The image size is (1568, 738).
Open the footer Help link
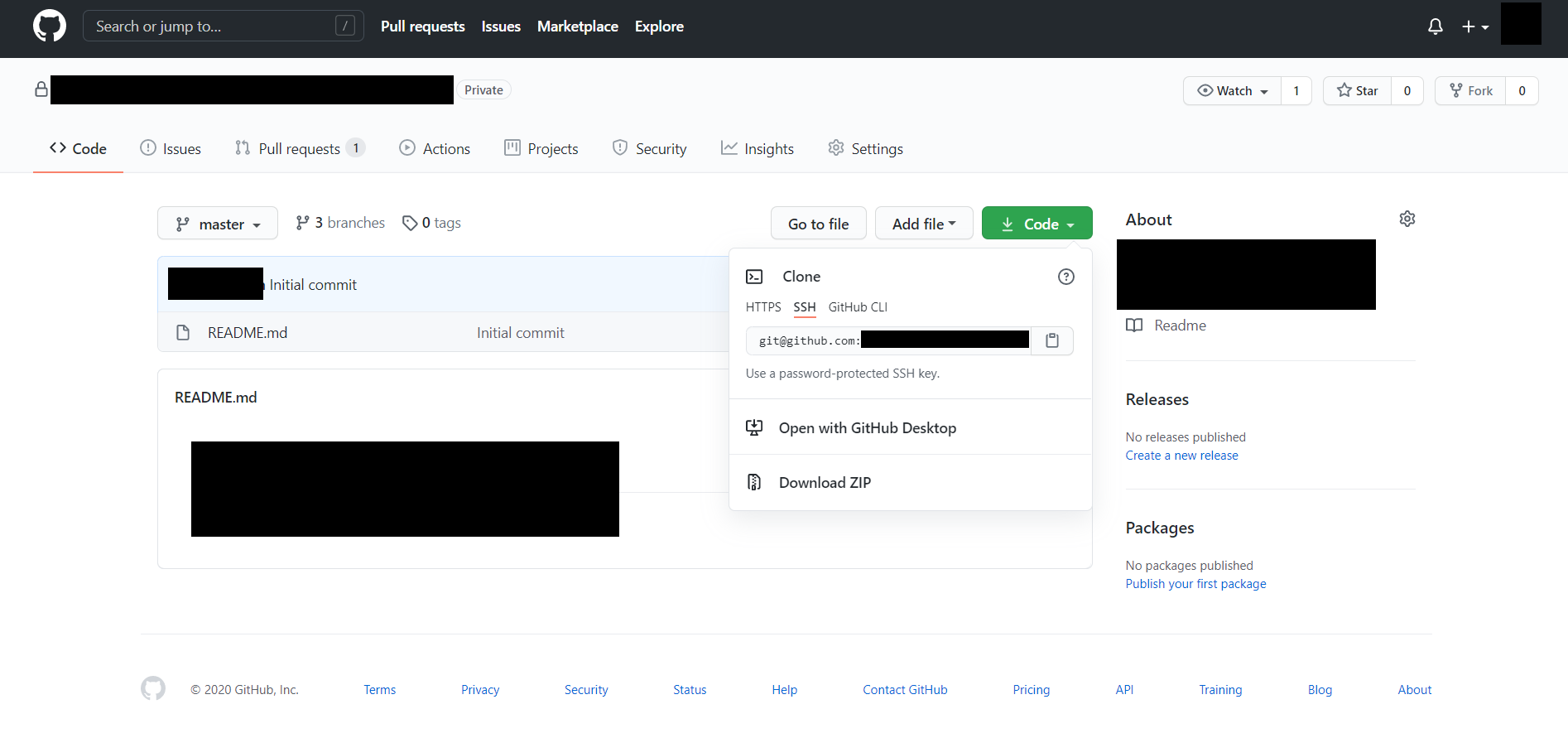(x=785, y=690)
